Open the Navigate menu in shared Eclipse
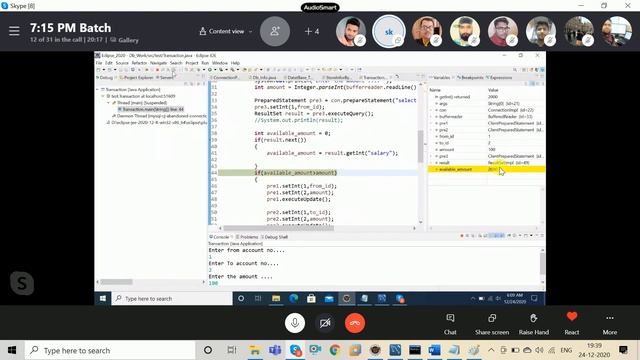The height and width of the screenshot is (360, 640). 158,63
